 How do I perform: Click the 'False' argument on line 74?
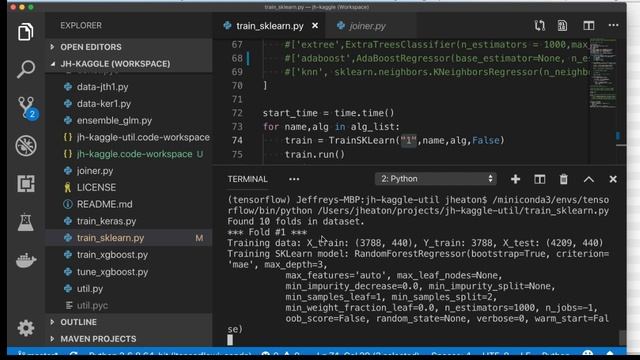(x=486, y=140)
